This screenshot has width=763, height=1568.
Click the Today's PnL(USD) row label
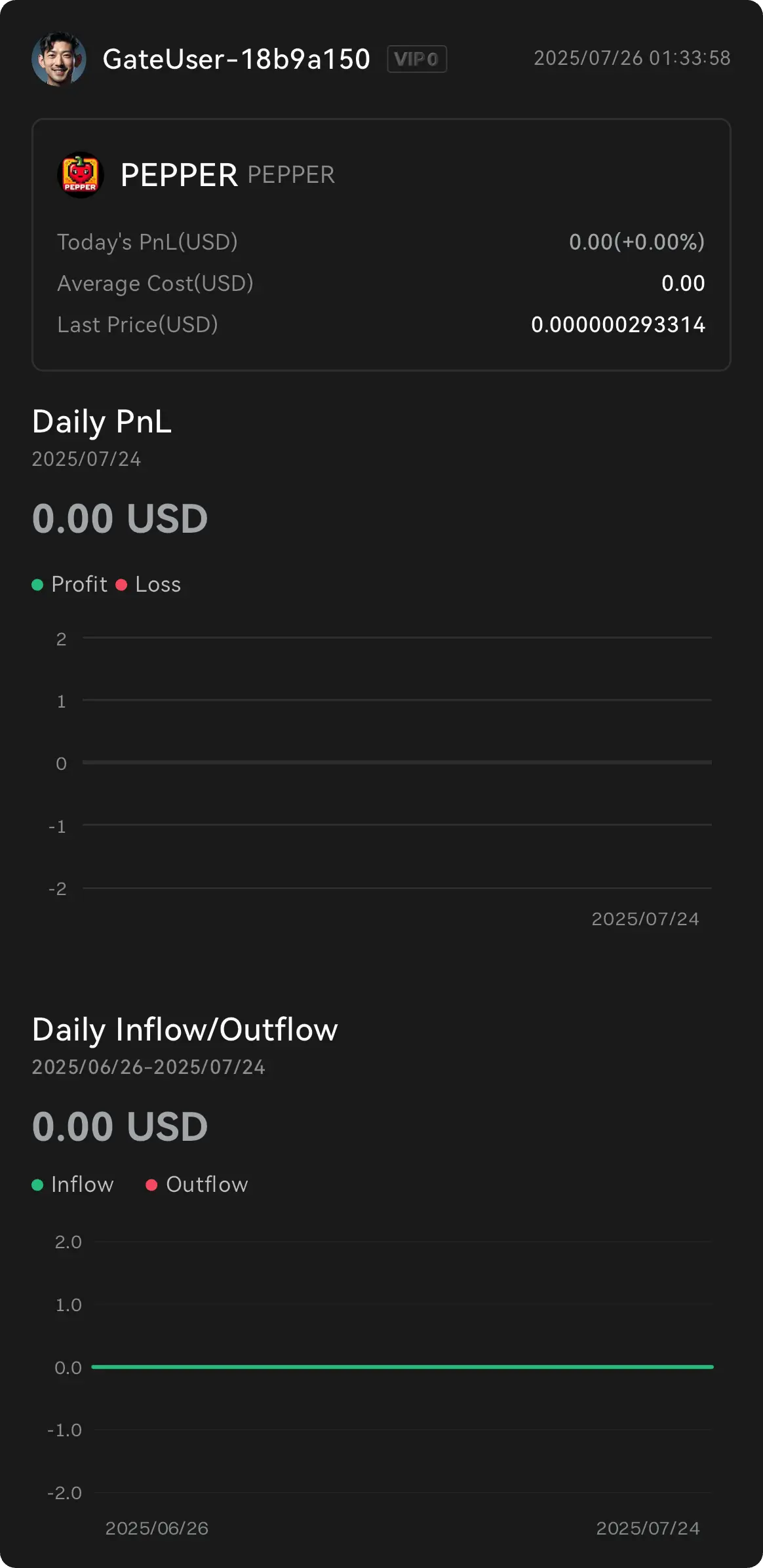click(147, 242)
